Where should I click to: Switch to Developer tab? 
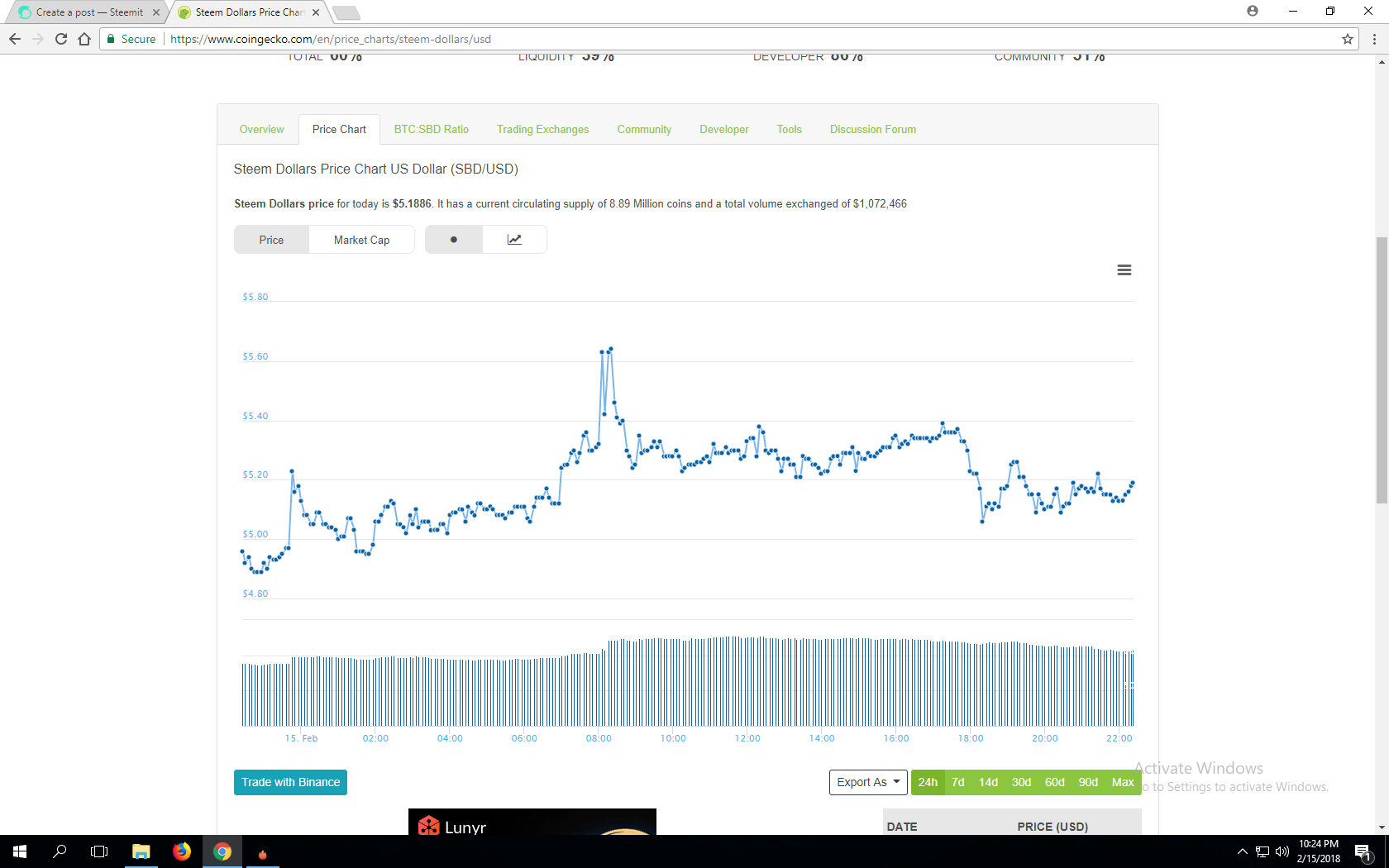(724, 129)
